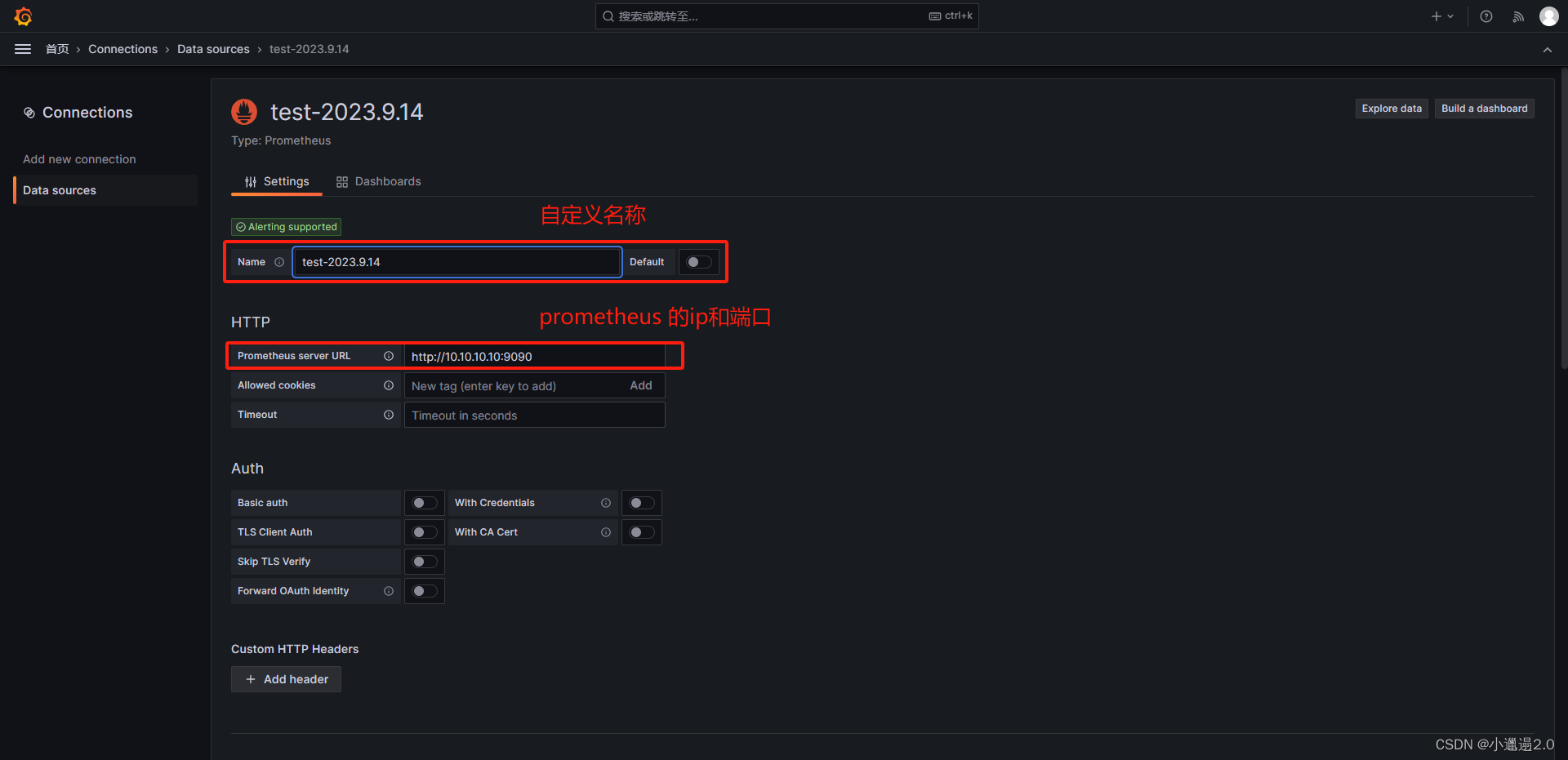Enable the Skip TLS Verify switch
The height and width of the screenshot is (760, 1568).
(x=425, y=562)
